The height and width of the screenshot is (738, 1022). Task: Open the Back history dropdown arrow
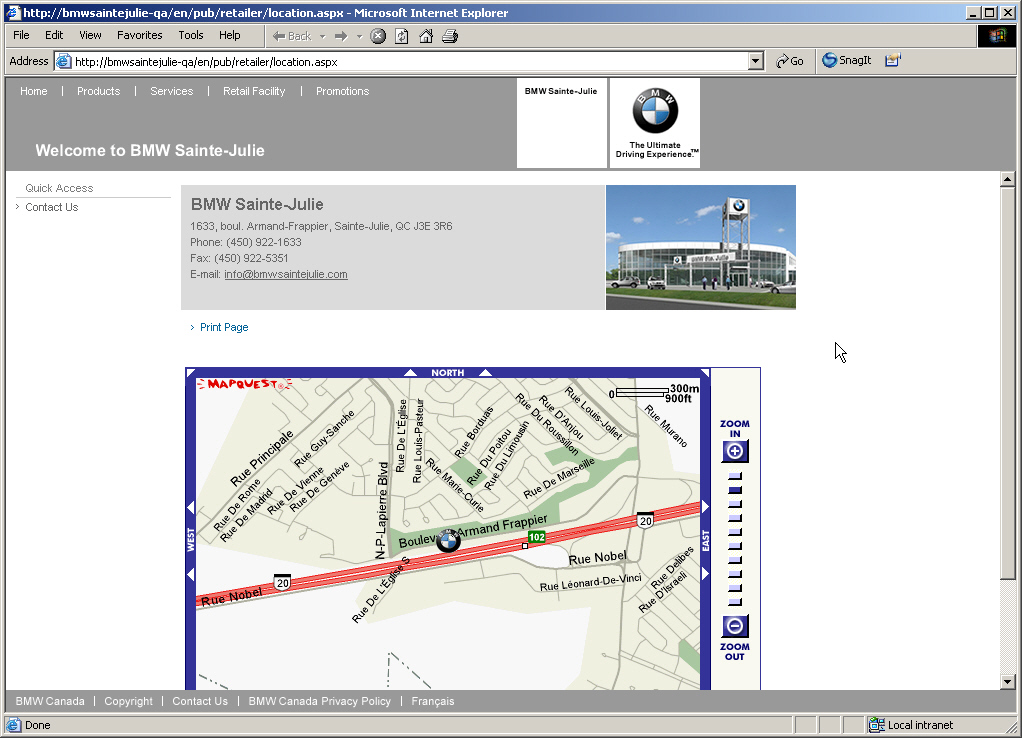pos(322,37)
